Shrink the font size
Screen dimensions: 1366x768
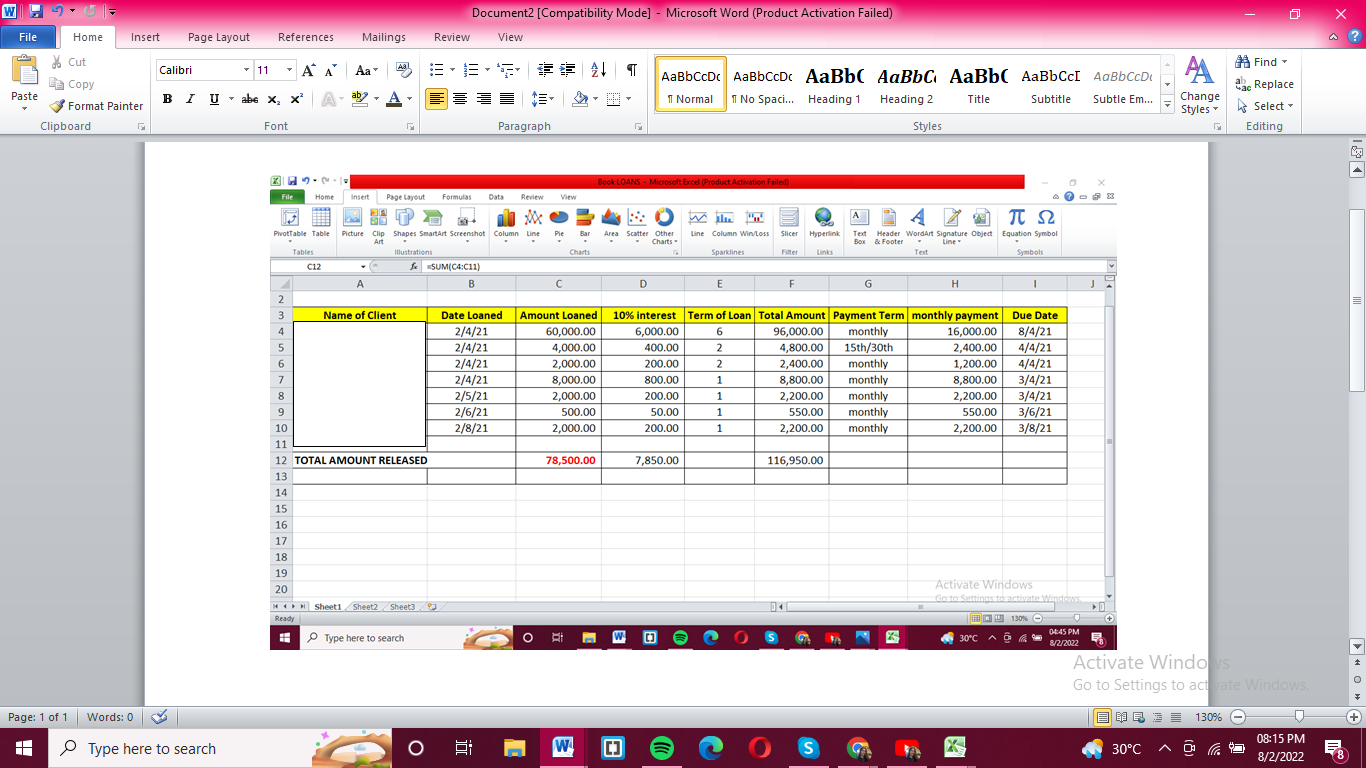coord(329,70)
